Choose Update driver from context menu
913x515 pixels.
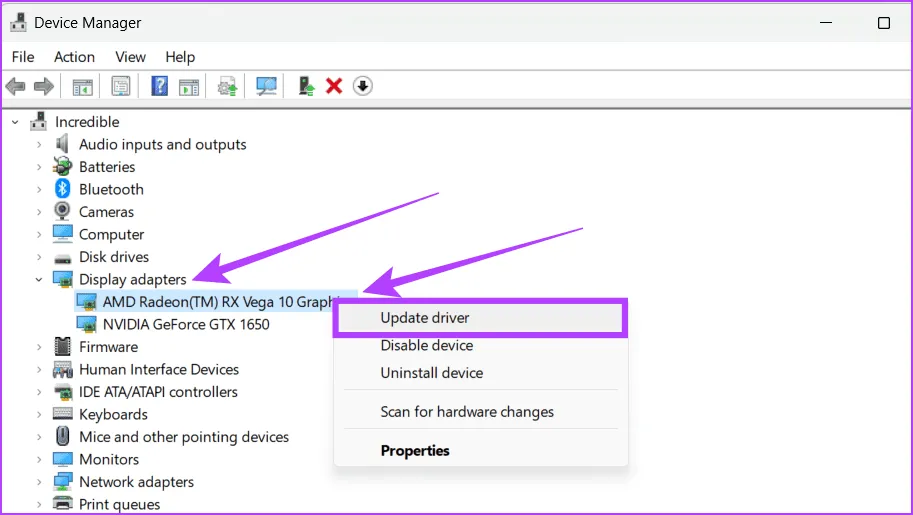tap(425, 318)
